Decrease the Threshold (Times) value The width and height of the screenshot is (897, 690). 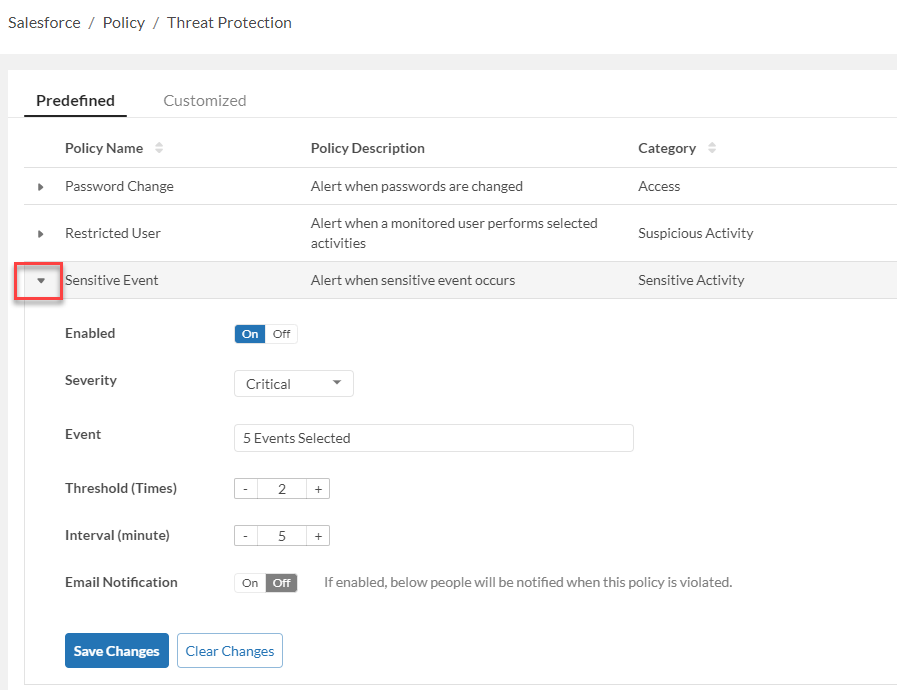pyautogui.click(x=245, y=489)
